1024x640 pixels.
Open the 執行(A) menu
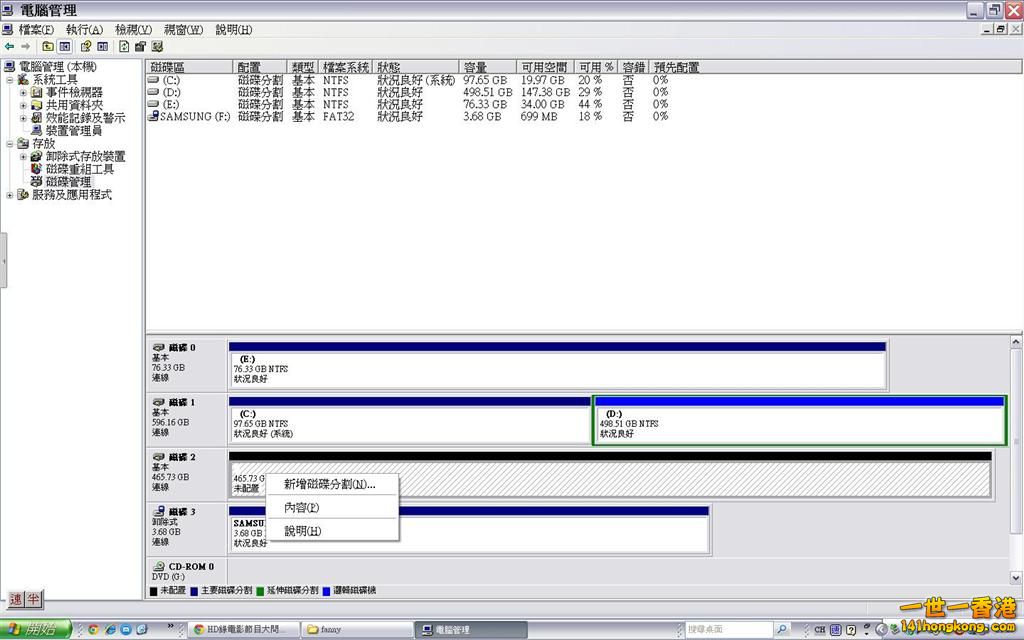coord(84,30)
